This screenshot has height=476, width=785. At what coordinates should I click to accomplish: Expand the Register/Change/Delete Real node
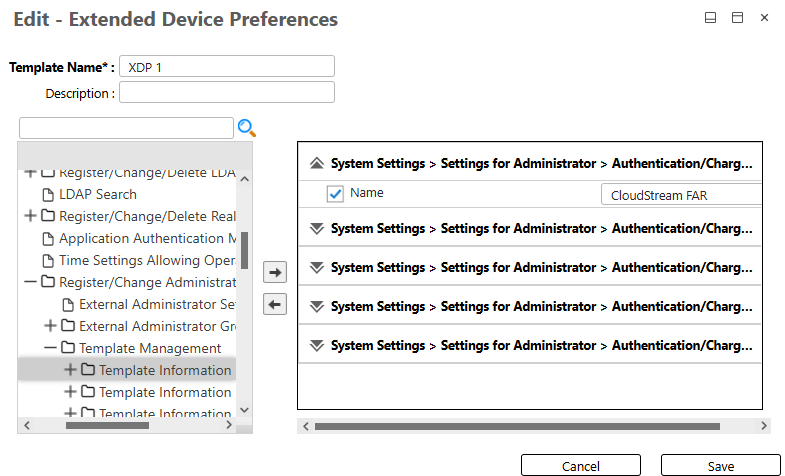click(x=30, y=216)
